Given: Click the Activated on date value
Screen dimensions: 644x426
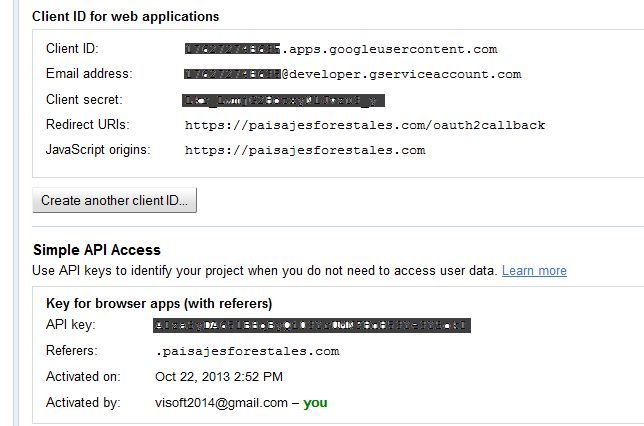Looking at the screenshot, I should (219, 377).
